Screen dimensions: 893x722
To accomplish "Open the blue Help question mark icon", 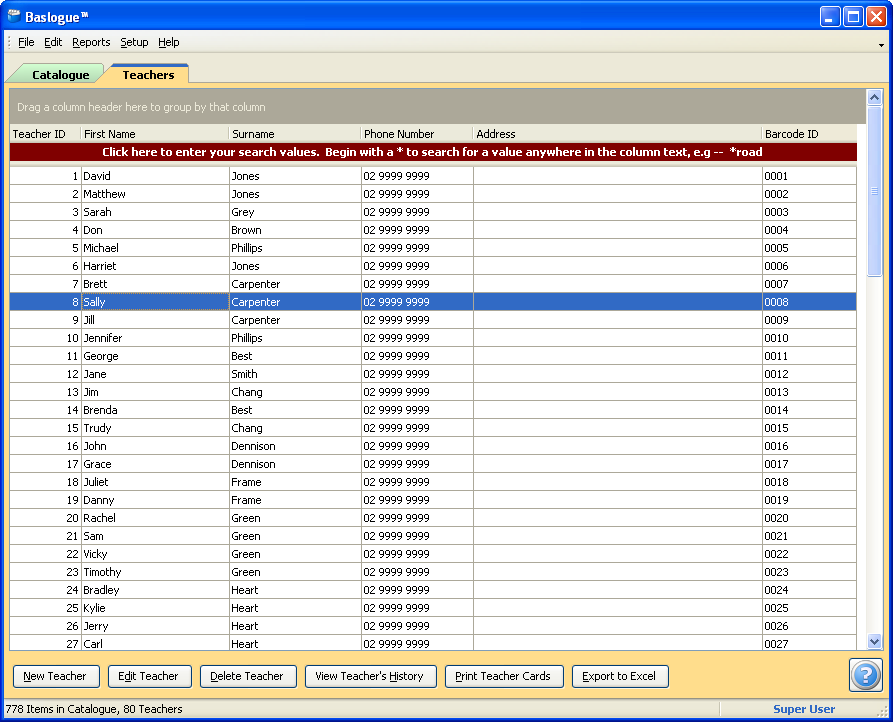I will click(865, 675).
